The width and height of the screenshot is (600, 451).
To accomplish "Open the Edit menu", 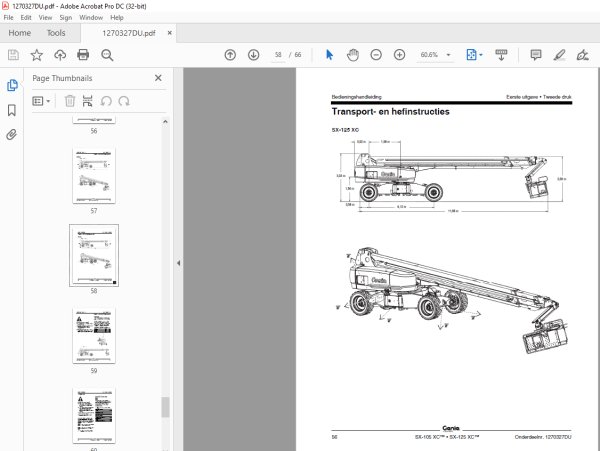I will point(26,18).
